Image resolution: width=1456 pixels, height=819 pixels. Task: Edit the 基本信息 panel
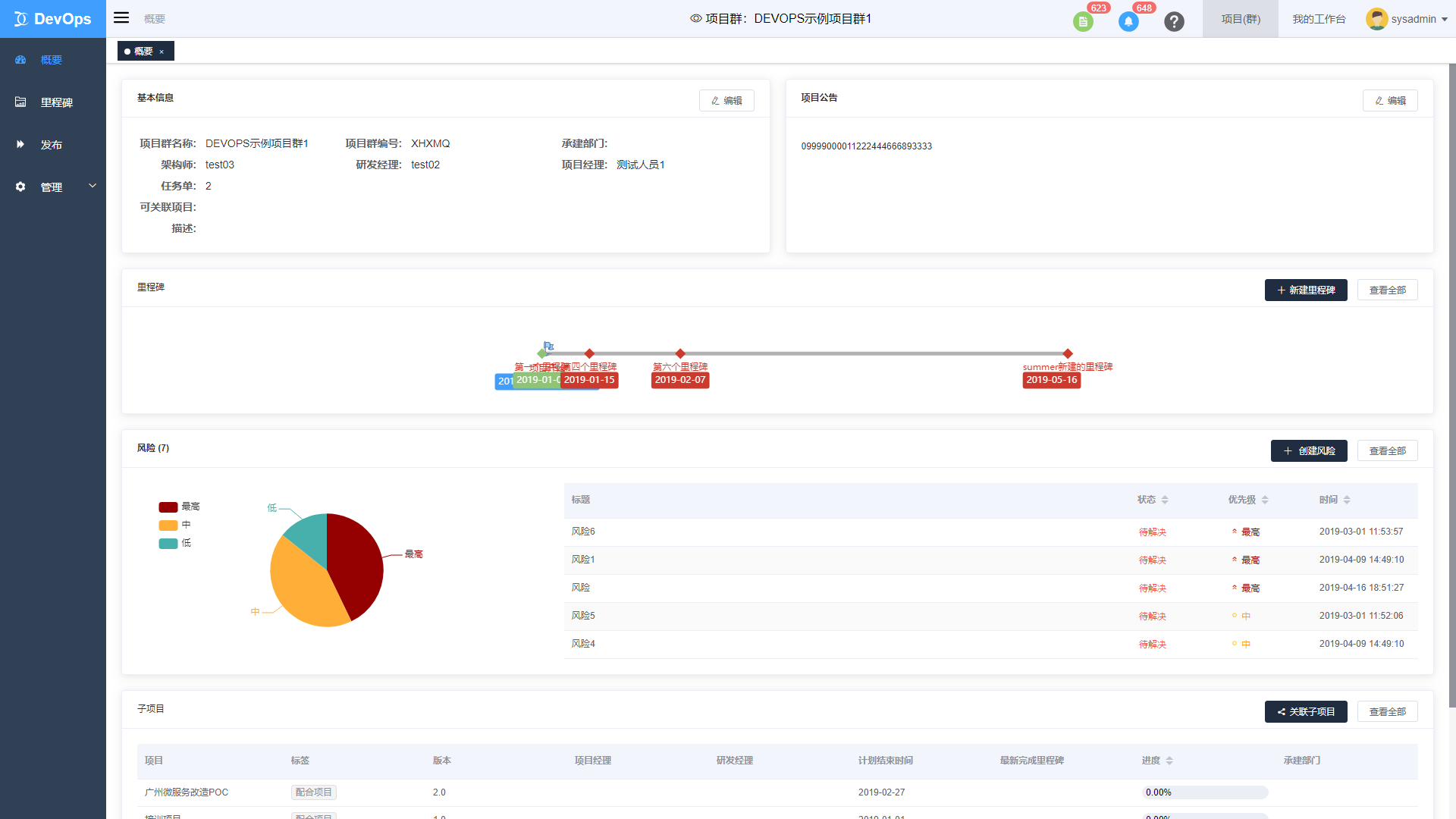tap(726, 101)
